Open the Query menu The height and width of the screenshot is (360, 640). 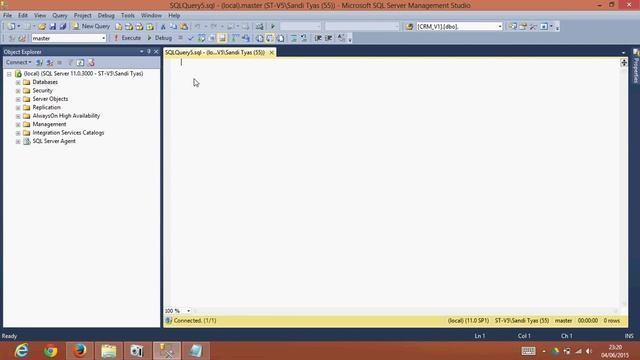(60, 15)
